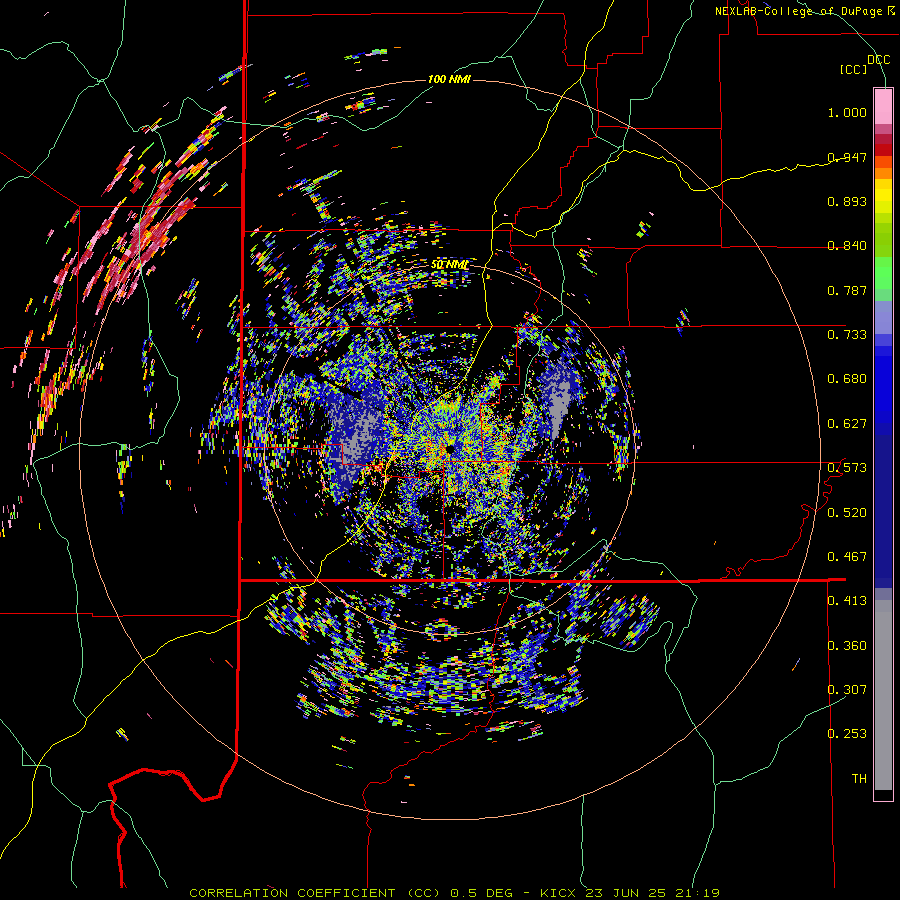Click the 0.413 scale value
Screen dimensions: 900x900
847,601
